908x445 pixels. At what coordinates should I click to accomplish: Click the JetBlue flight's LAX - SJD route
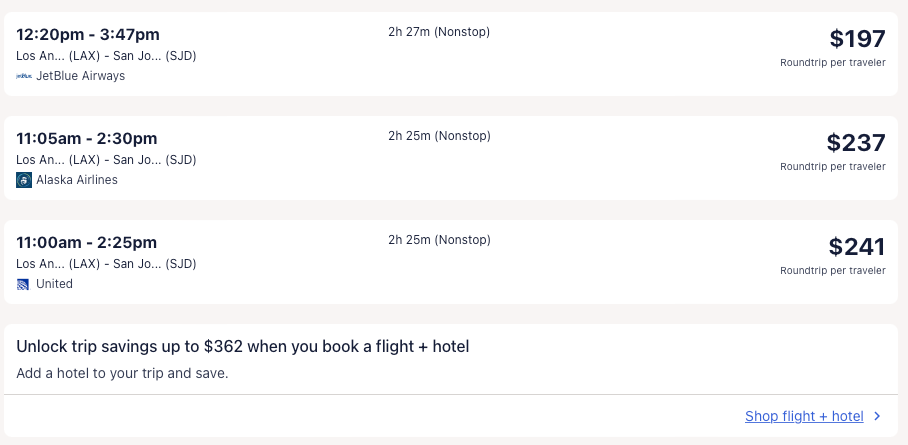(106, 56)
